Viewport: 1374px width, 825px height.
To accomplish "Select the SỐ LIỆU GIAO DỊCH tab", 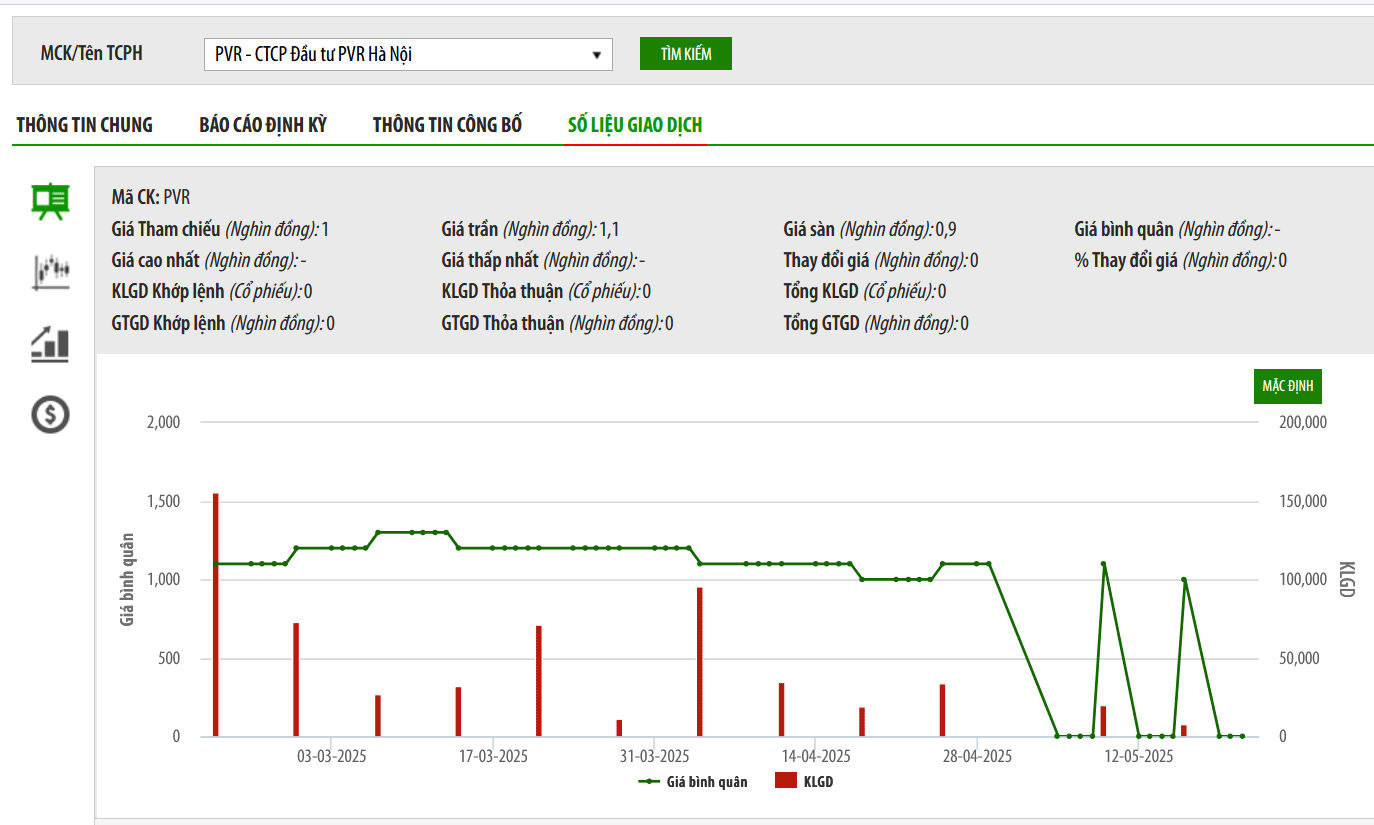I will [x=635, y=125].
